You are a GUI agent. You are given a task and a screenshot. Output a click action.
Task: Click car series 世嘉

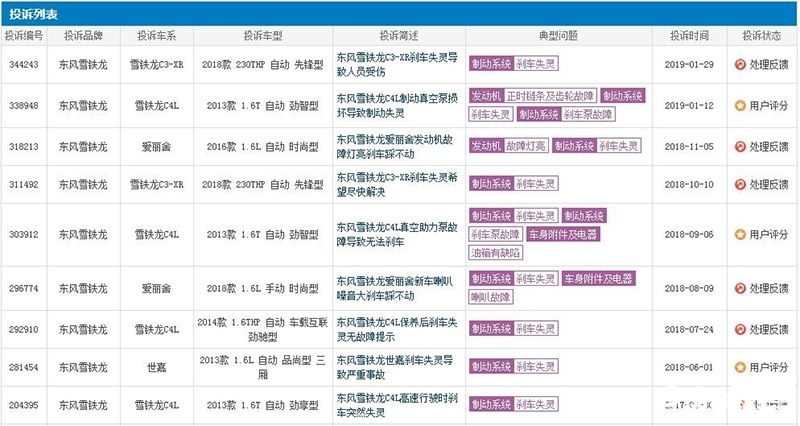[157, 367]
